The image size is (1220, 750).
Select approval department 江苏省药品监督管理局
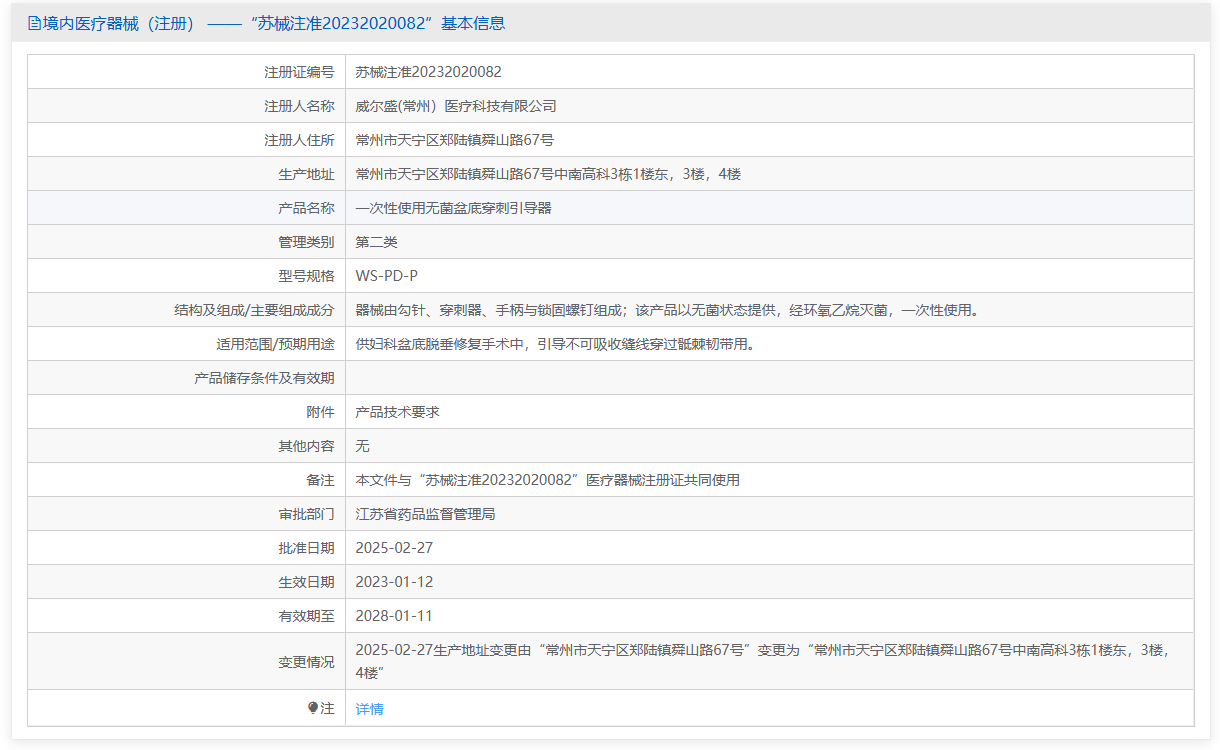coord(426,514)
